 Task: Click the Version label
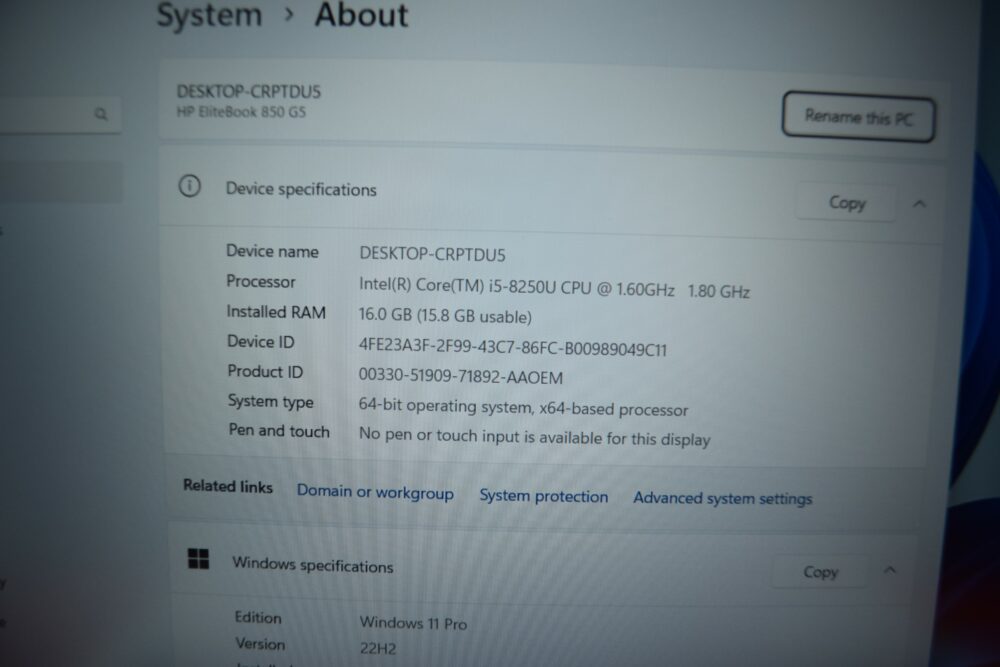pos(260,644)
